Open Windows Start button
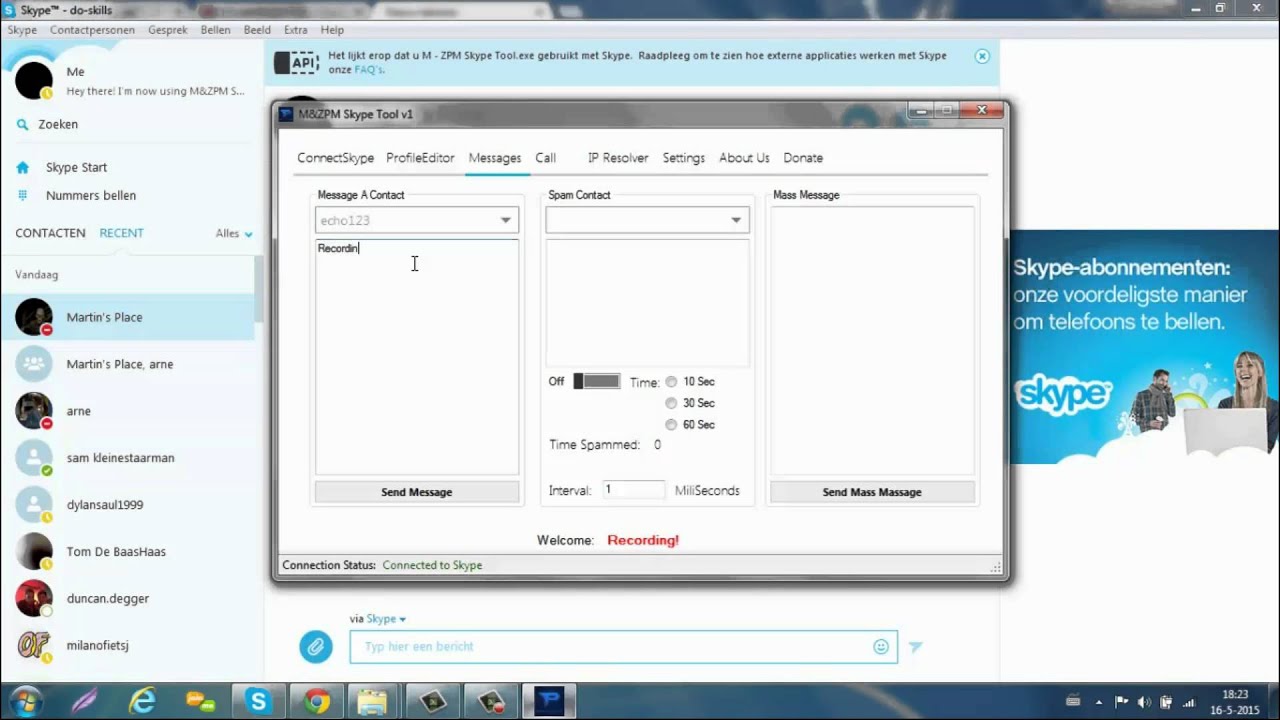Image resolution: width=1280 pixels, height=720 pixels. tap(25, 702)
